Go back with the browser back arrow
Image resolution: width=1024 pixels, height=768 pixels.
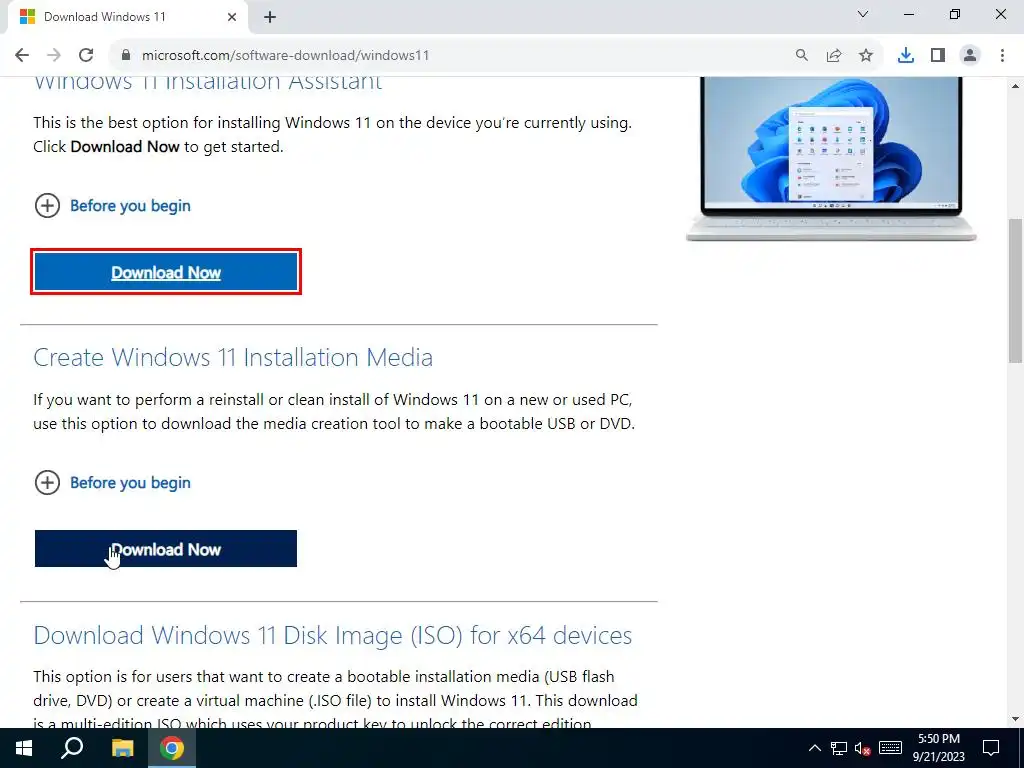coord(22,56)
